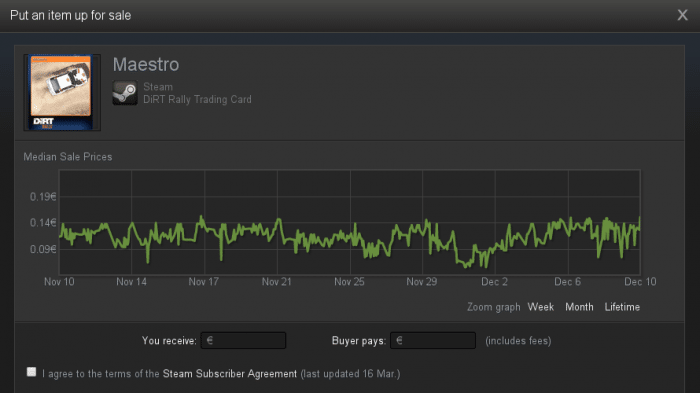Click the Zoom graph label
The width and height of the screenshot is (700, 393).
tap(494, 307)
